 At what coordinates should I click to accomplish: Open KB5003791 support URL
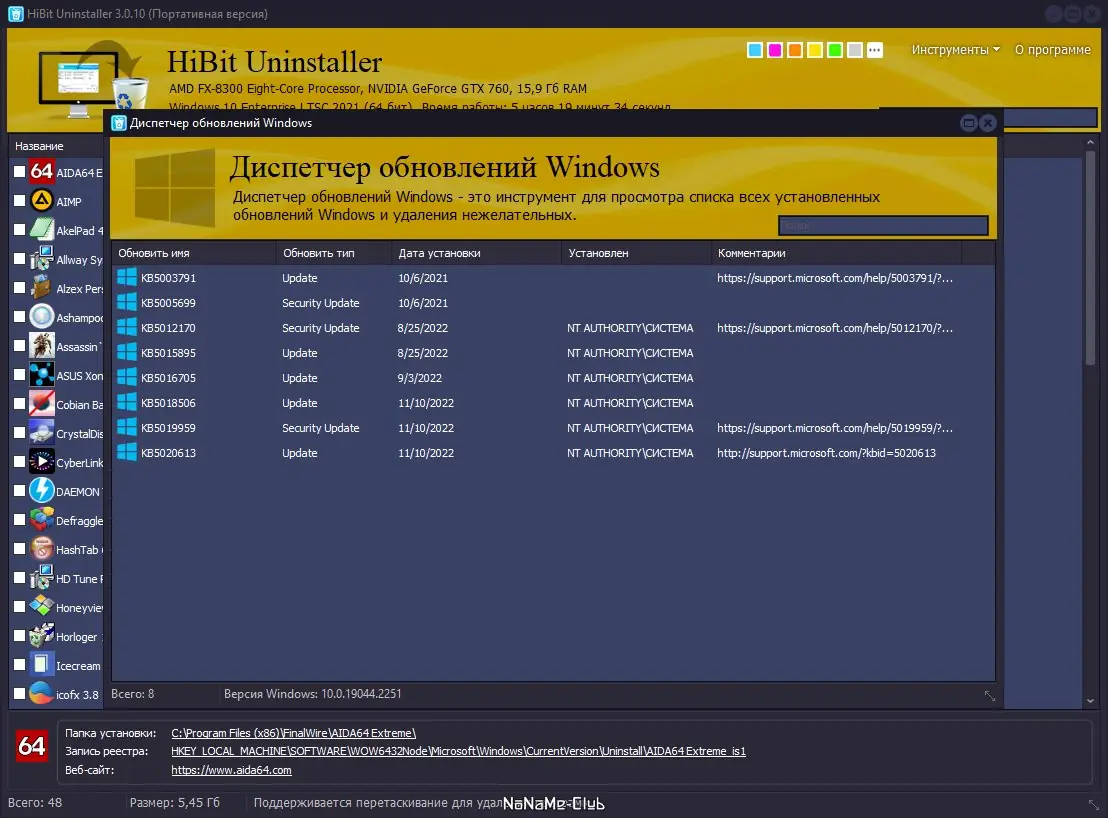[x=835, y=278]
